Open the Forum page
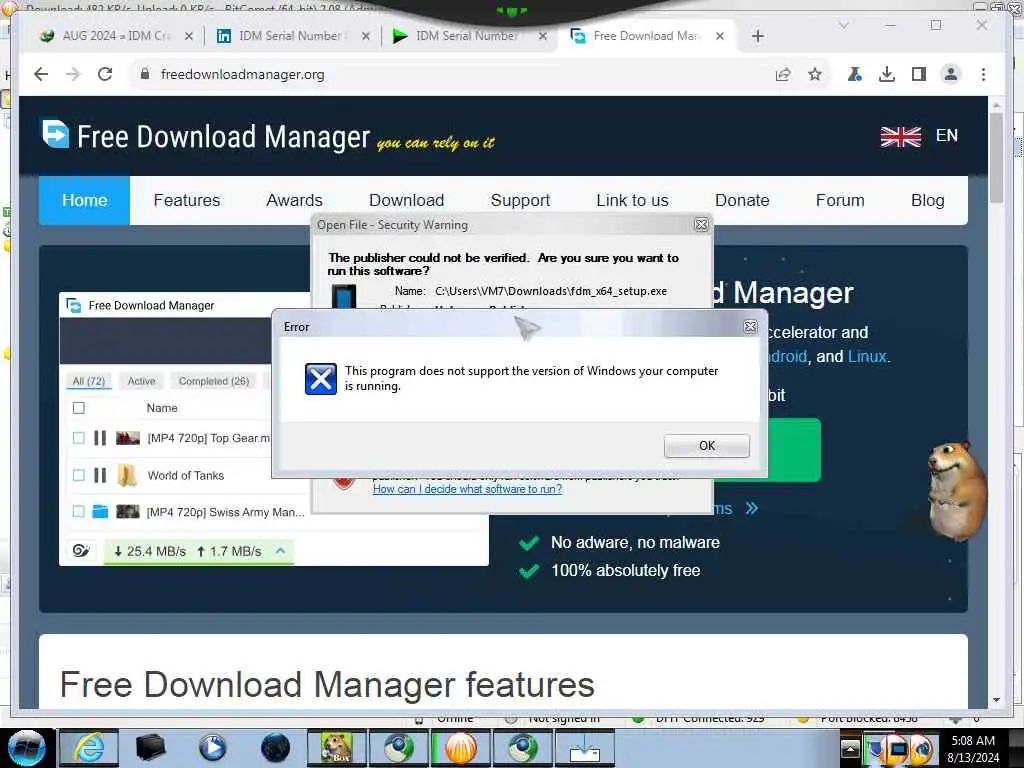 point(840,200)
